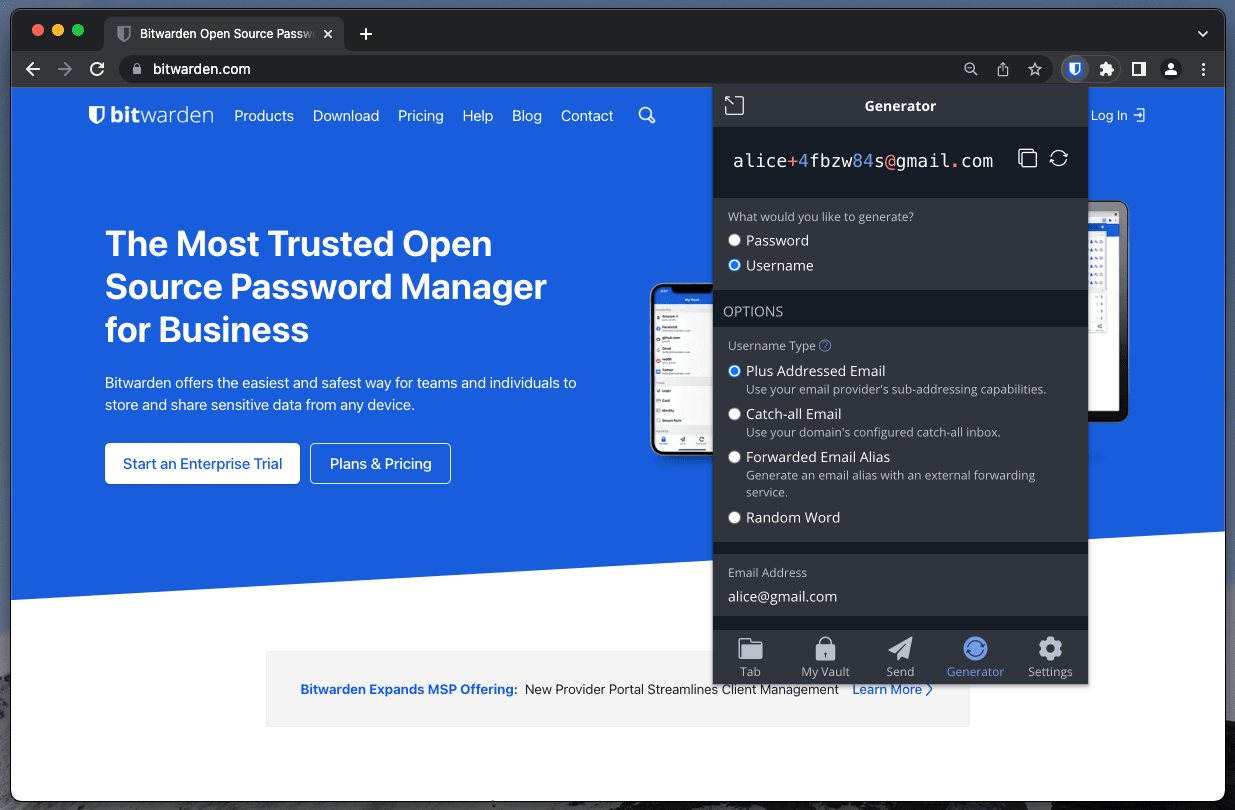Switch to the Tab section
Image resolution: width=1235 pixels, height=810 pixels.
(750, 657)
